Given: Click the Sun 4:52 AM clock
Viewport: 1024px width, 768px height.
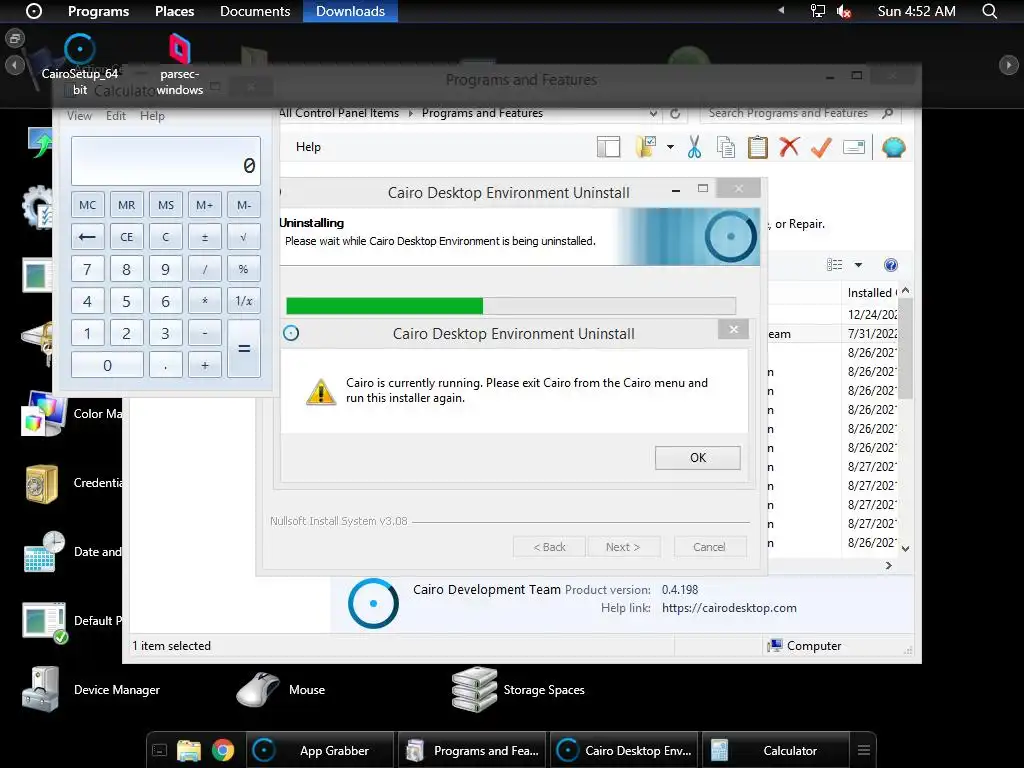Looking at the screenshot, I should (x=916, y=11).
